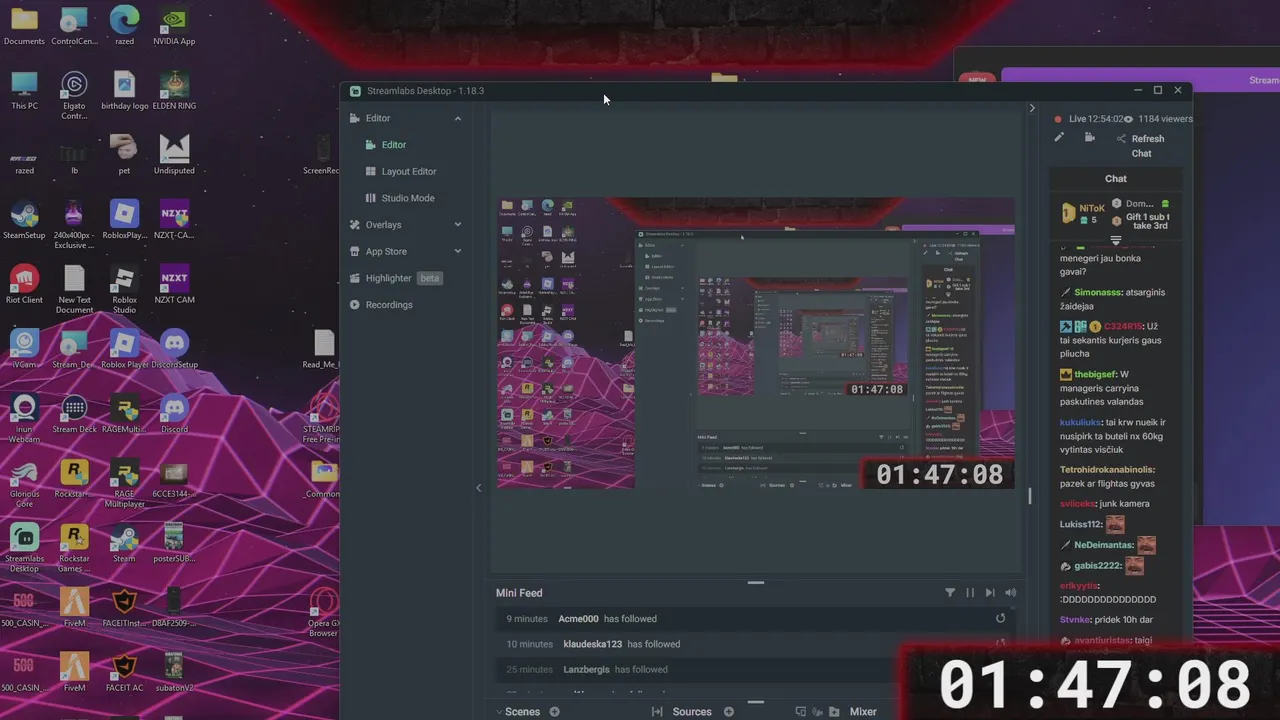The height and width of the screenshot is (720, 1280).
Task: Click the scene transition icon beside Sources
Action: click(657, 712)
